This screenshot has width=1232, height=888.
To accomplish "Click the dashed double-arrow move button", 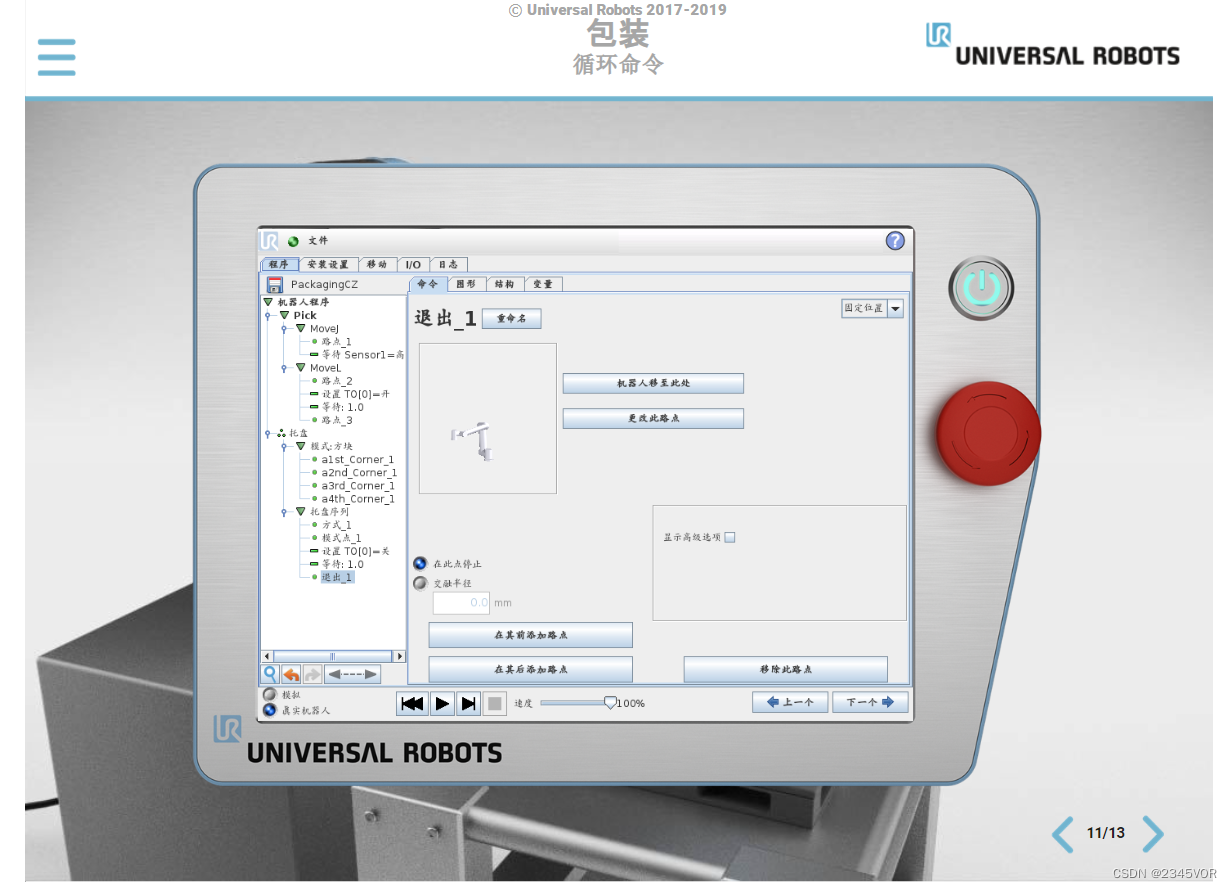I will tap(353, 674).
